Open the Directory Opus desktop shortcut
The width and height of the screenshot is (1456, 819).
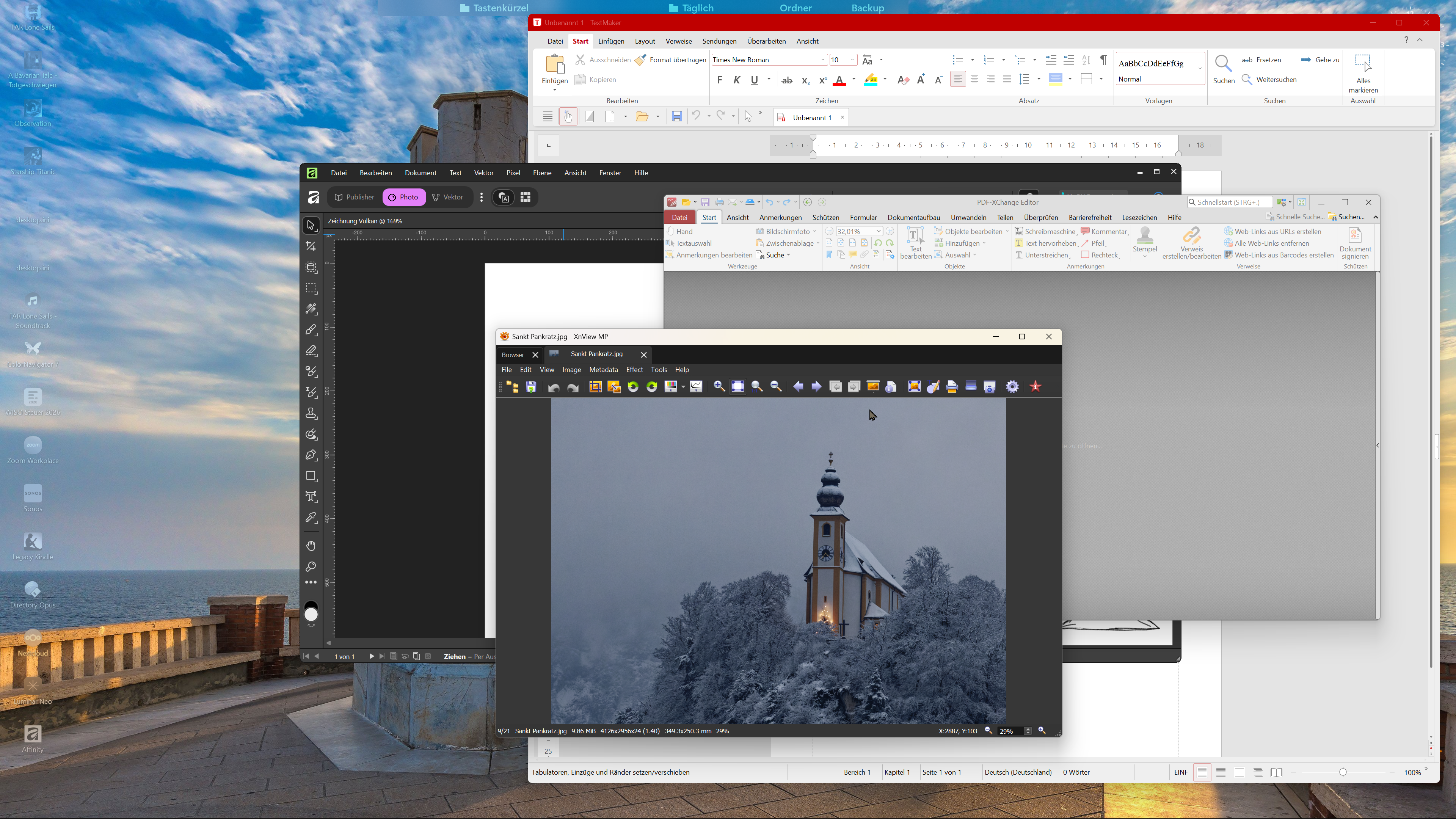coord(33,595)
